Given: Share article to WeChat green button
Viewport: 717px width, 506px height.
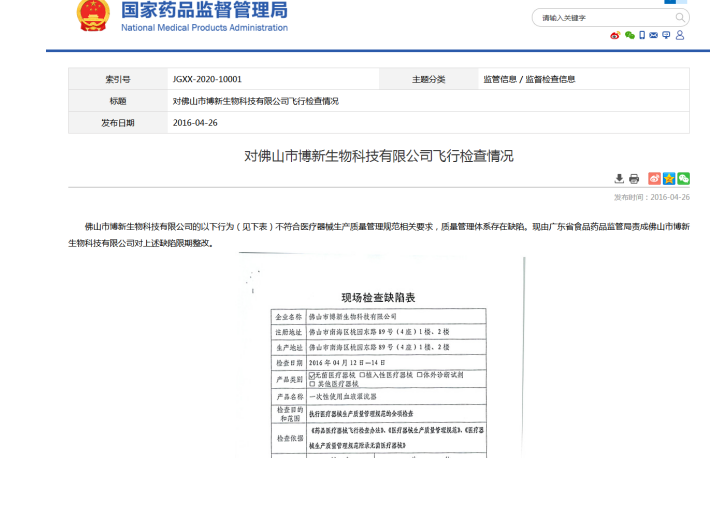Looking at the screenshot, I should [684, 178].
